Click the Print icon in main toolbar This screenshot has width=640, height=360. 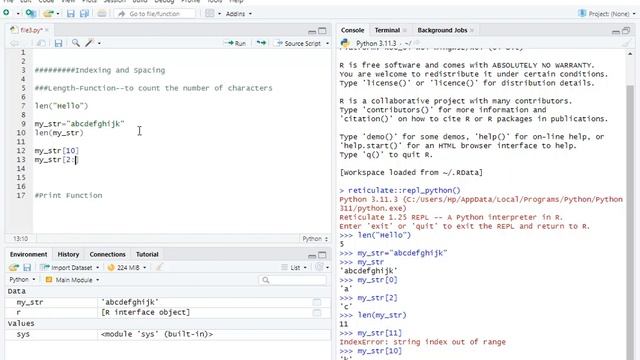(x=102, y=13)
